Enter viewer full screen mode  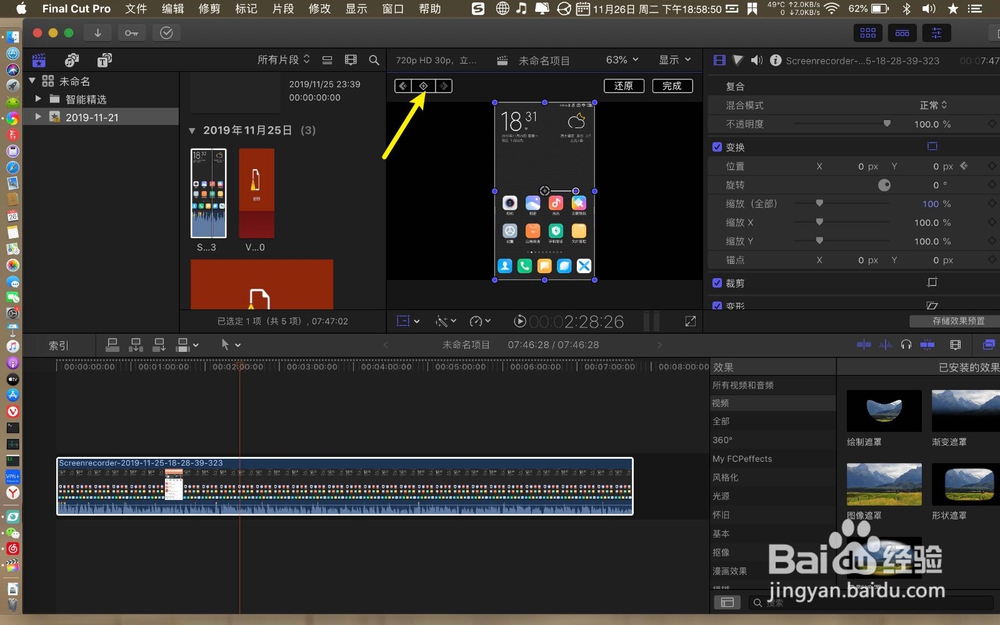(x=690, y=321)
